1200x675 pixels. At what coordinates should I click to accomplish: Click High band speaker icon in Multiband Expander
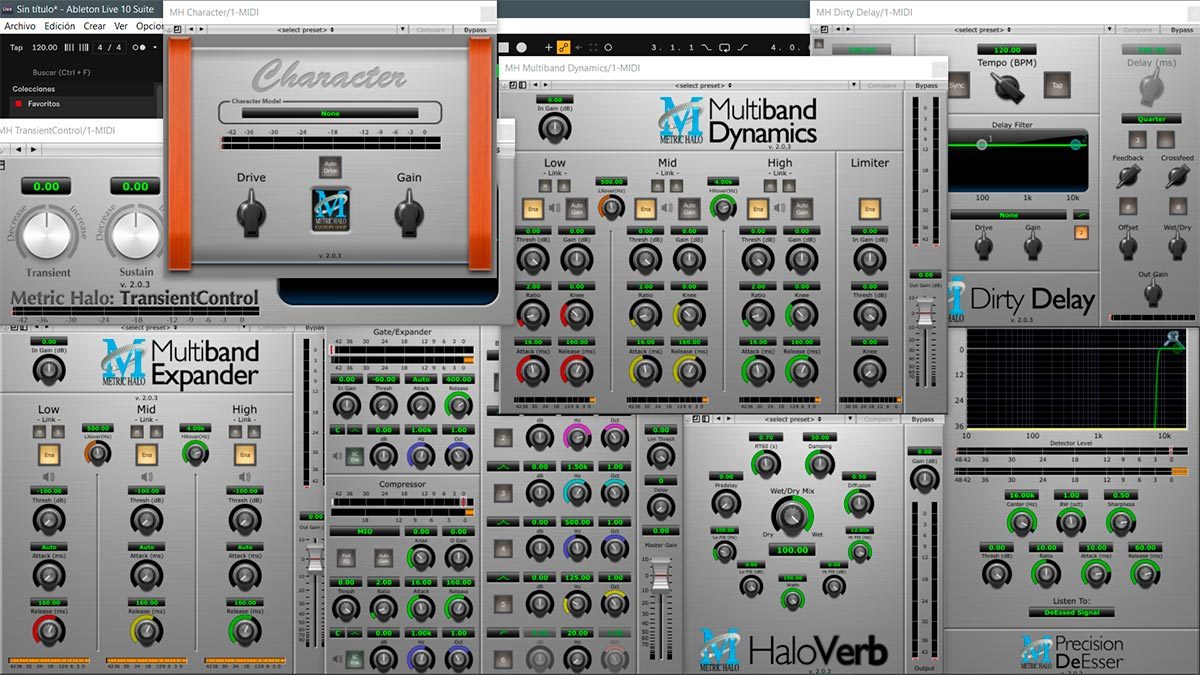[244, 477]
